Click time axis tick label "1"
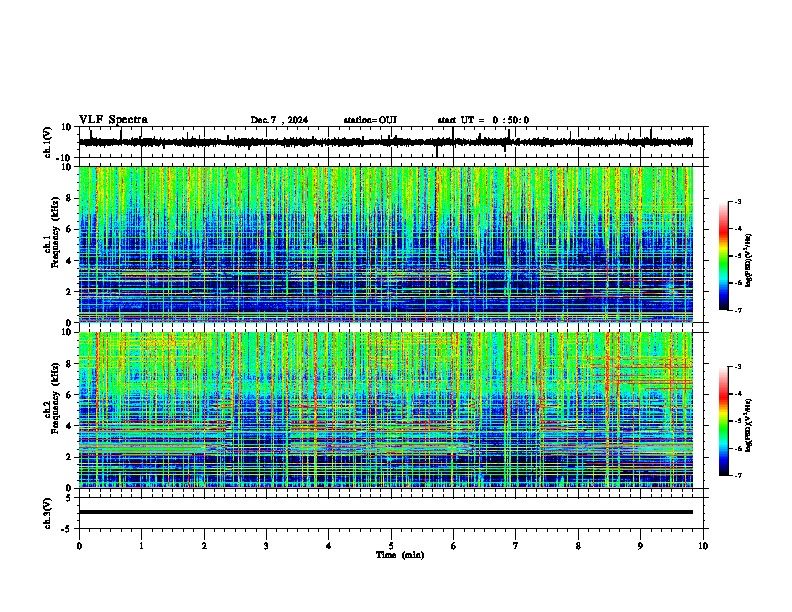792x612 pixels. click(x=141, y=546)
